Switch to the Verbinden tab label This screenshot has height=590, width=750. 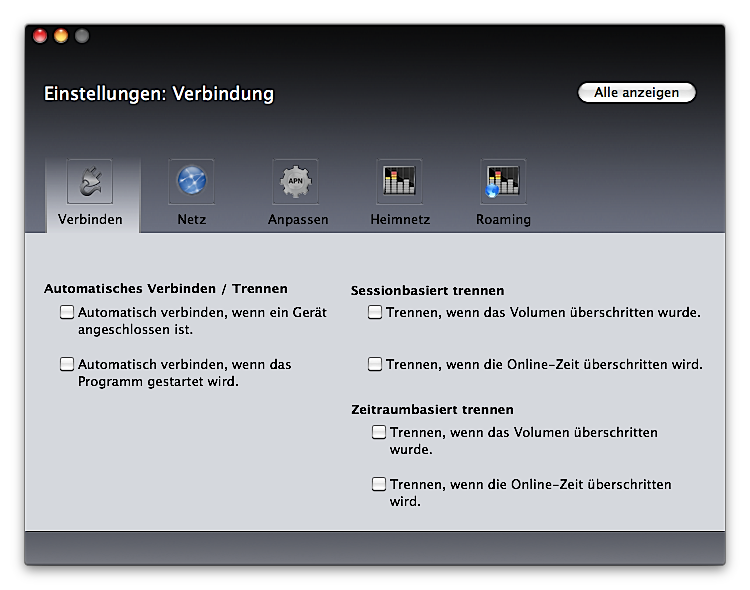[x=90, y=219]
